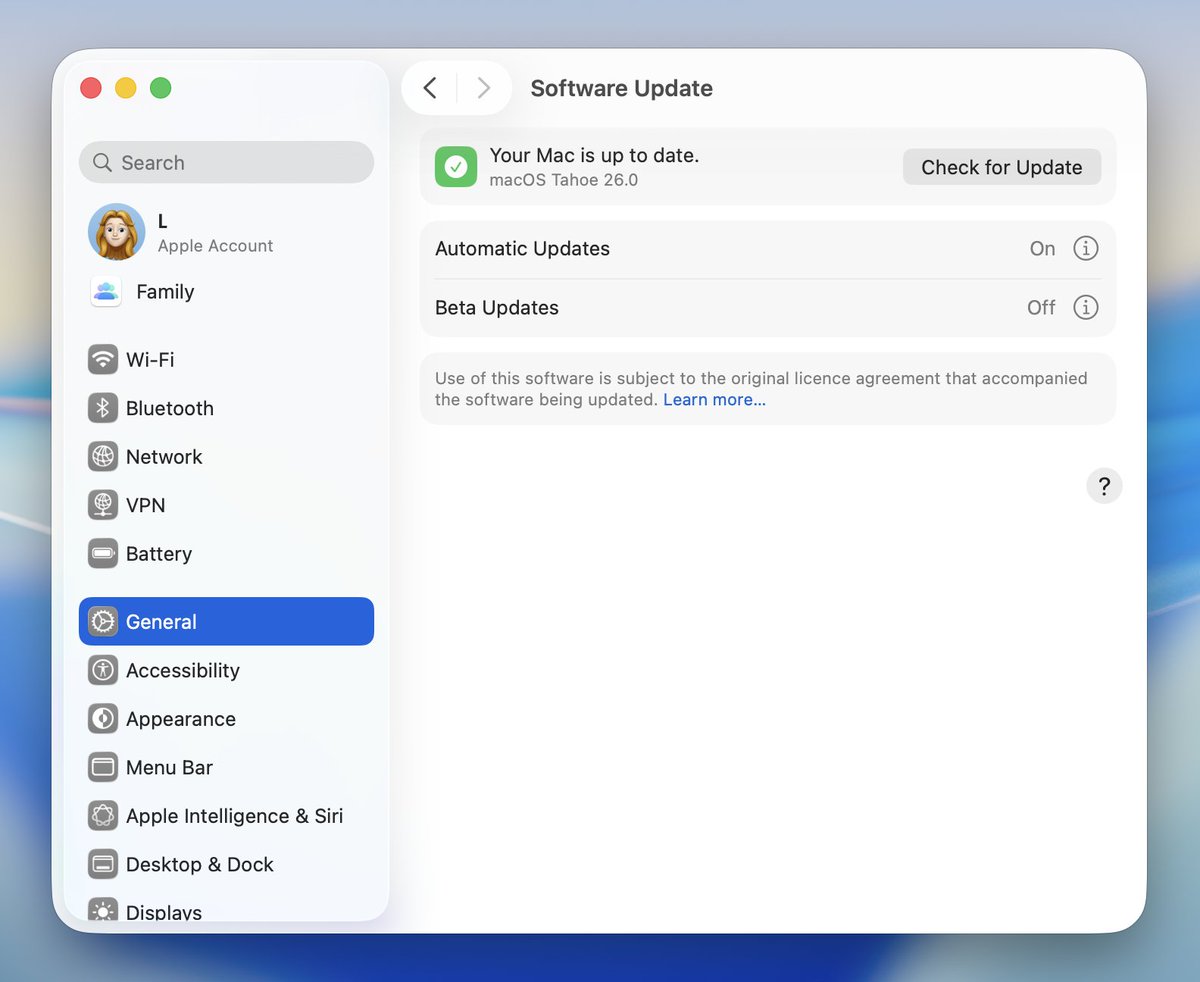Click the 'Appearance' label in sidebar
The height and width of the screenshot is (982, 1200).
point(181,719)
